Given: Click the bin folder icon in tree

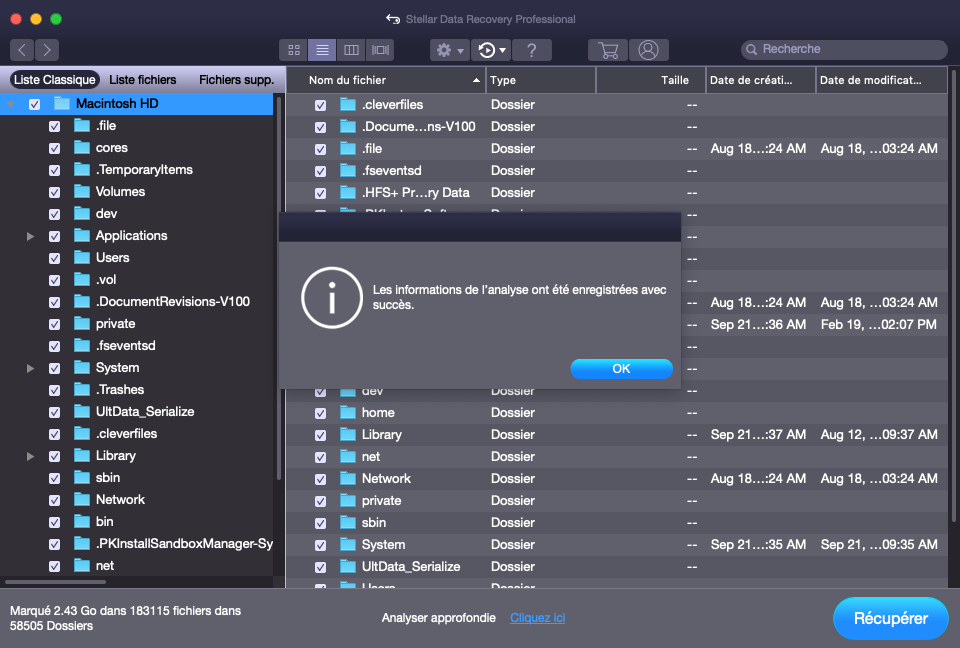Looking at the screenshot, I should (x=82, y=522).
